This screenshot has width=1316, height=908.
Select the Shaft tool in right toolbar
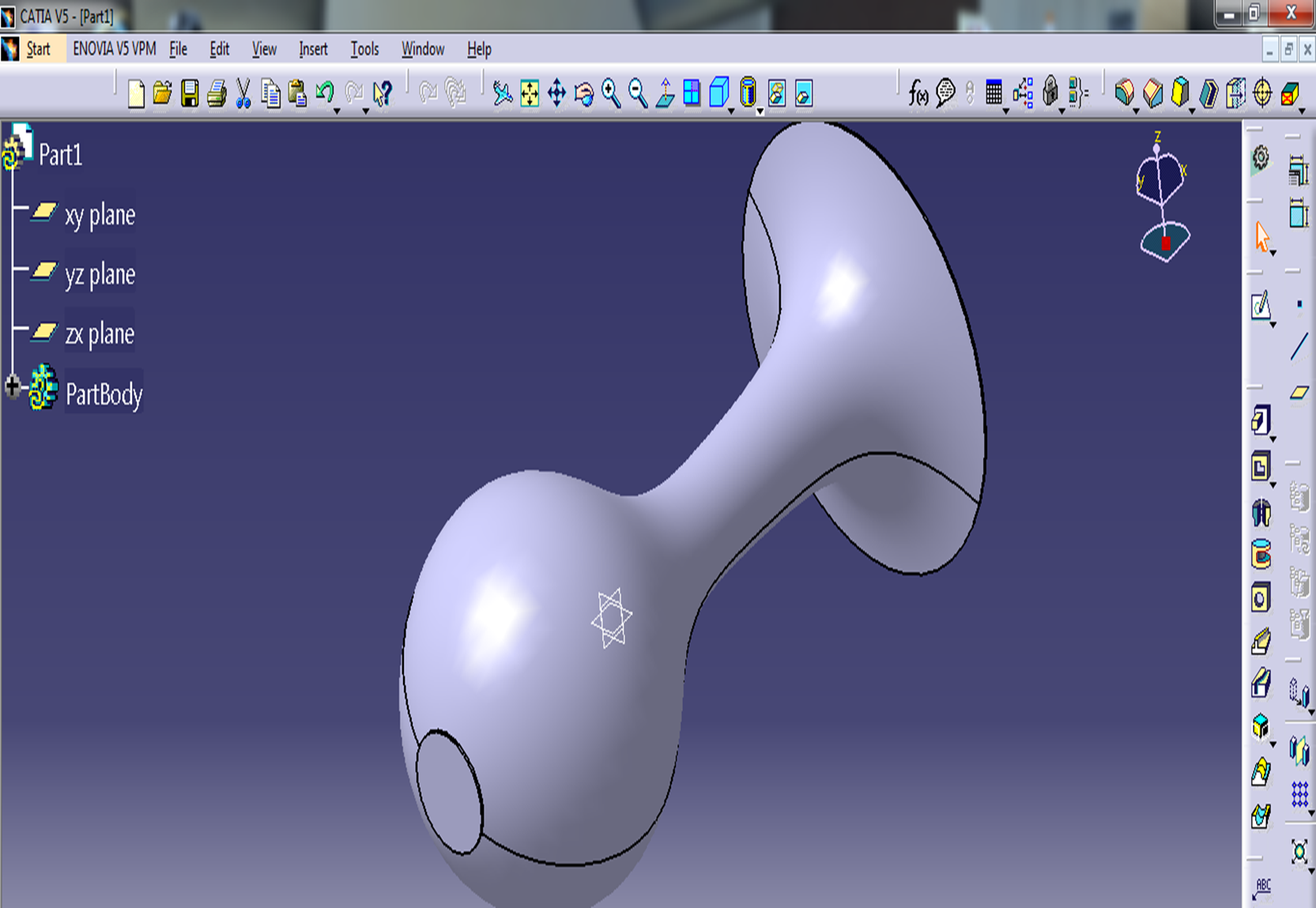click(1261, 513)
